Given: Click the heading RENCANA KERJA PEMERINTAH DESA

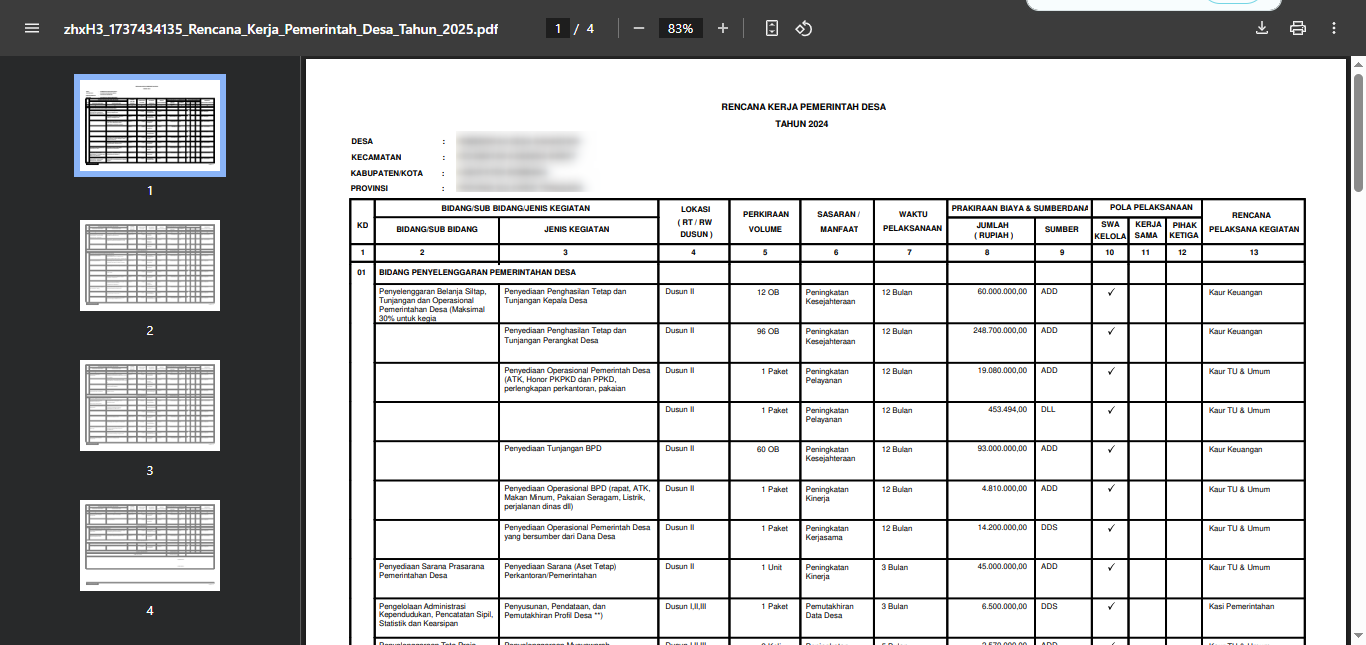Looking at the screenshot, I should 803,107.
